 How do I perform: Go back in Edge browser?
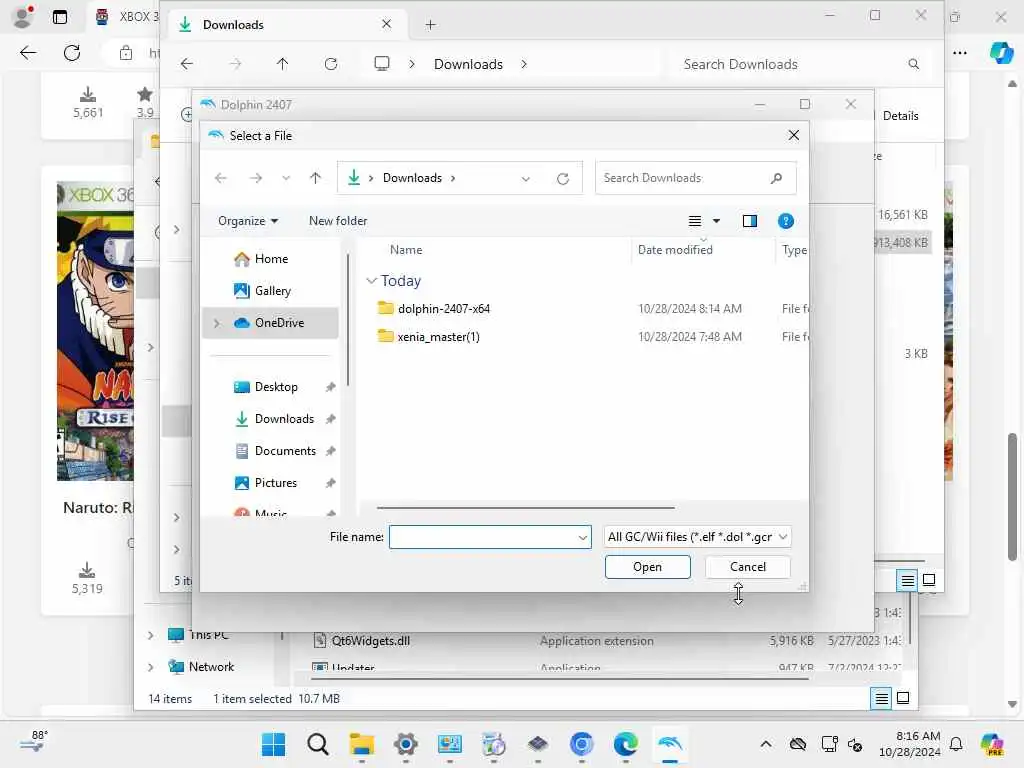click(28, 53)
